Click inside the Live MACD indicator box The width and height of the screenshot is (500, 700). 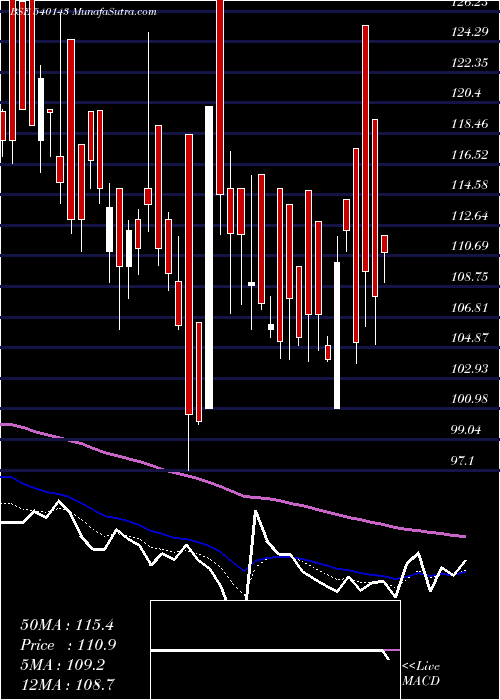click(x=275, y=650)
